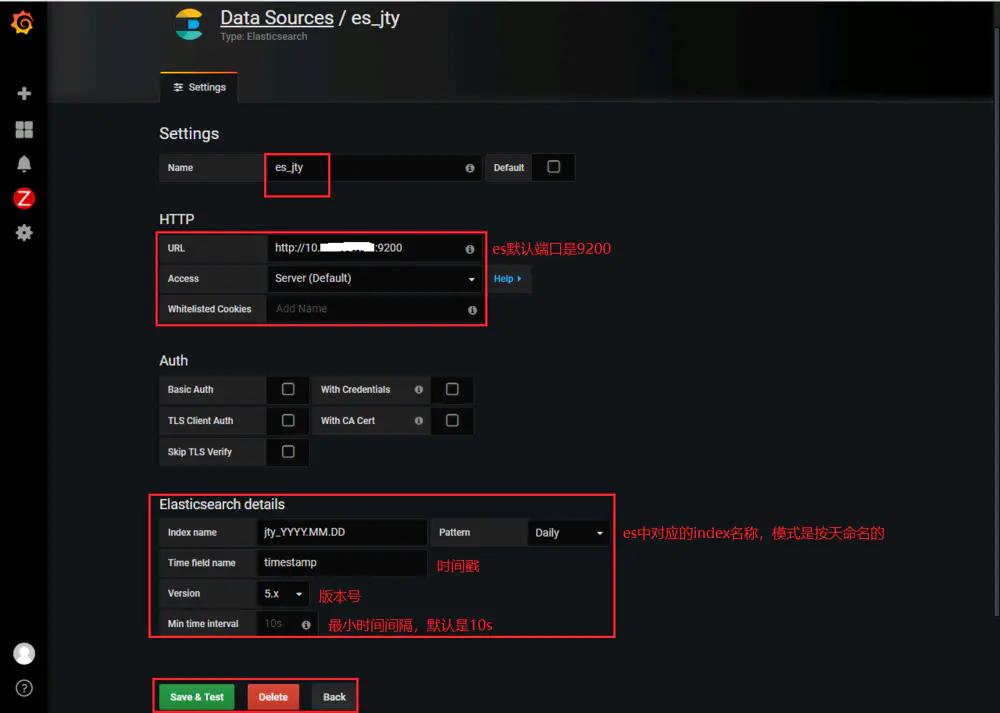Image resolution: width=1000 pixels, height=713 pixels.
Task: Click the Save & Test button
Action: tap(196, 697)
